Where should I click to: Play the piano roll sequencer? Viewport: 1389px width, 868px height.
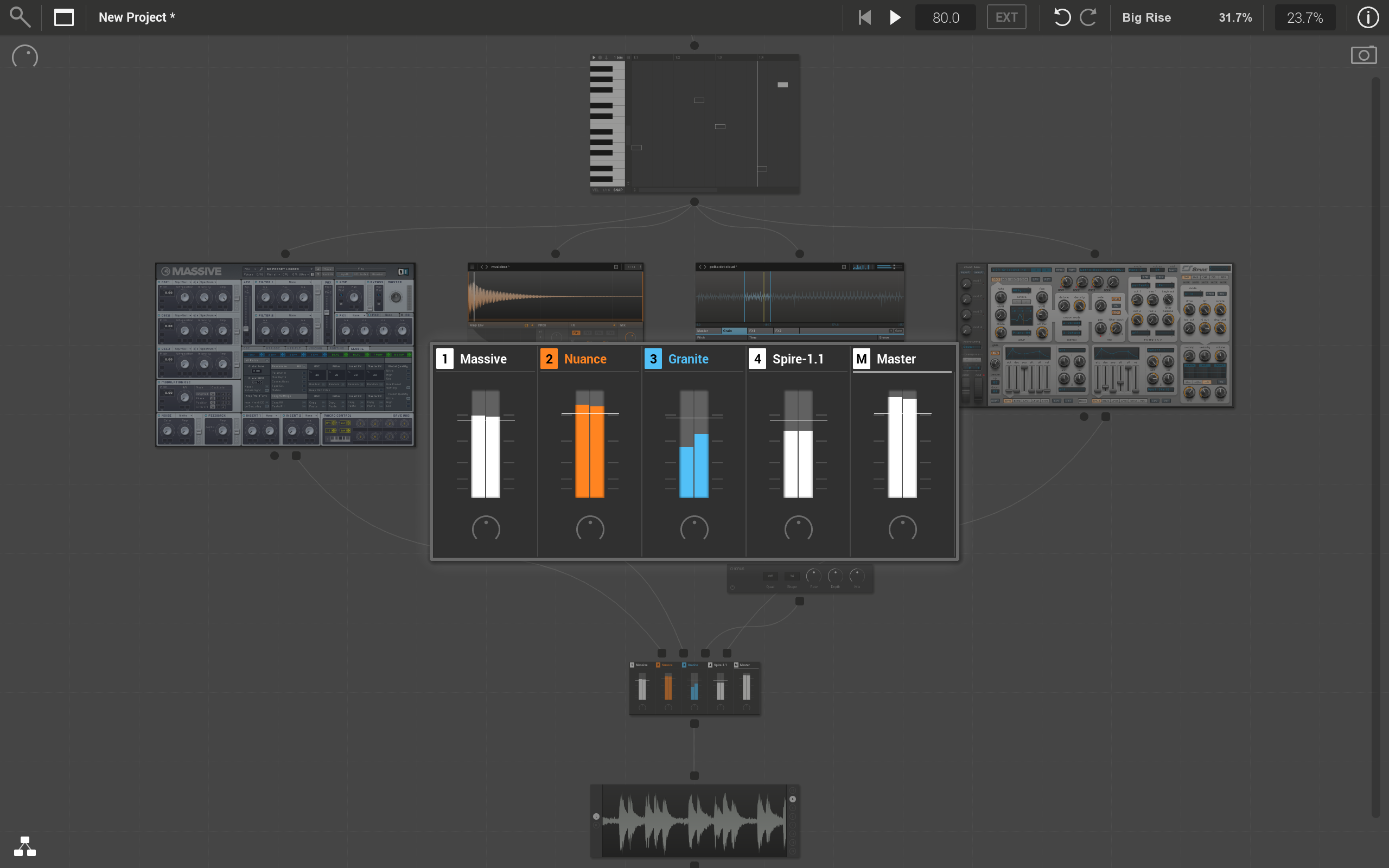point(594,58)
